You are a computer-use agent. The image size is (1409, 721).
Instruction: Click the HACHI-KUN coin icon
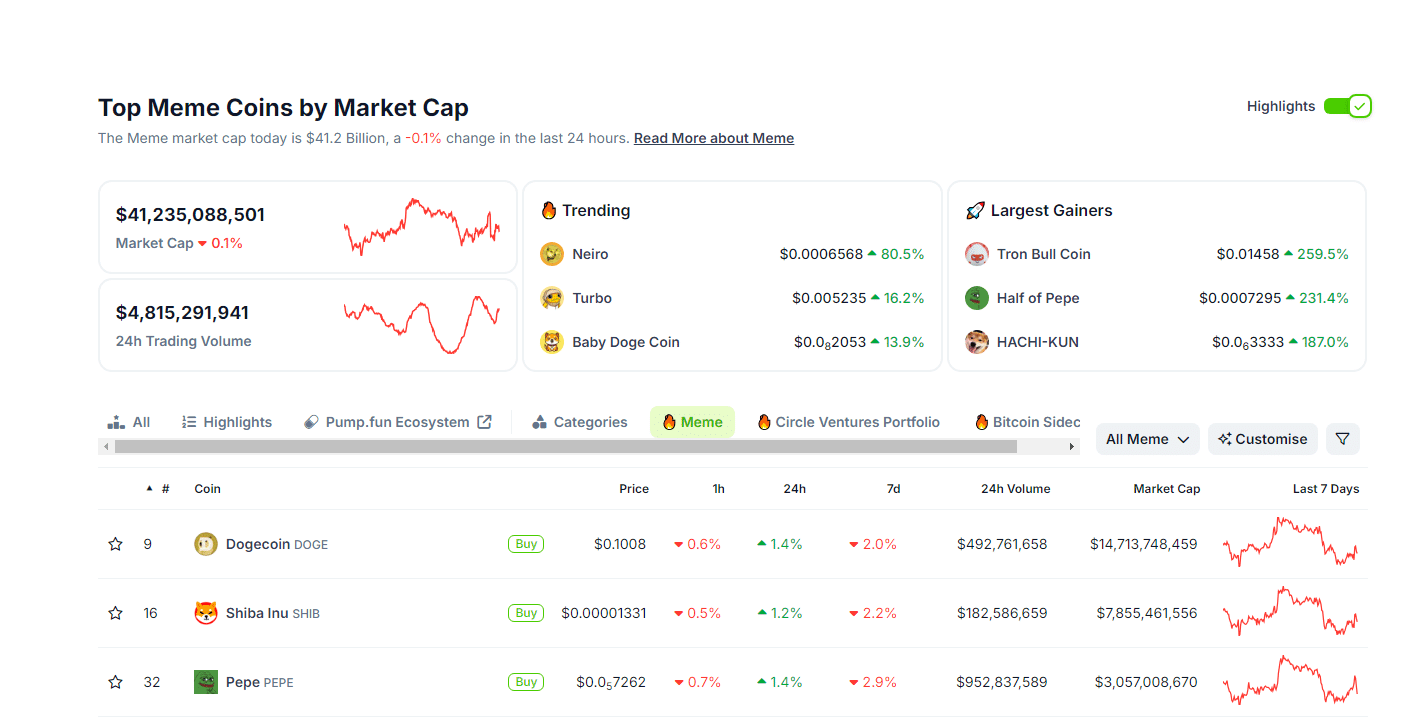click(x=977, y=342)
